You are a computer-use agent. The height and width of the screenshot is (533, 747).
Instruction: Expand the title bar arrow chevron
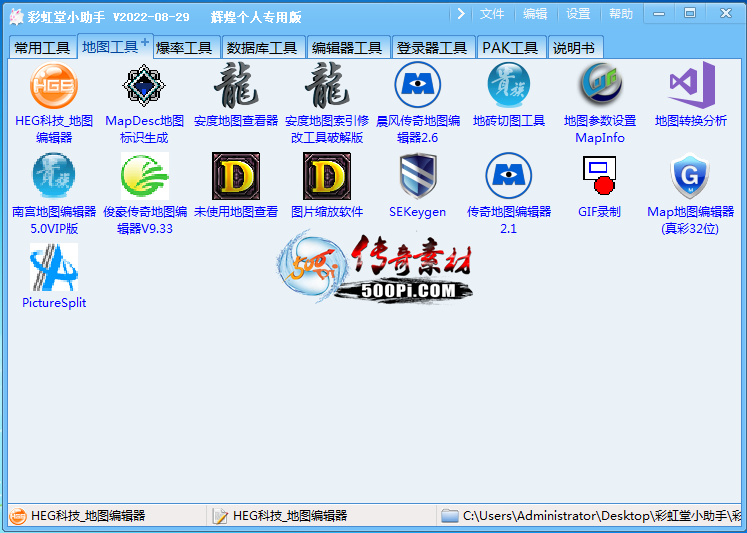(x=461, y=14)
